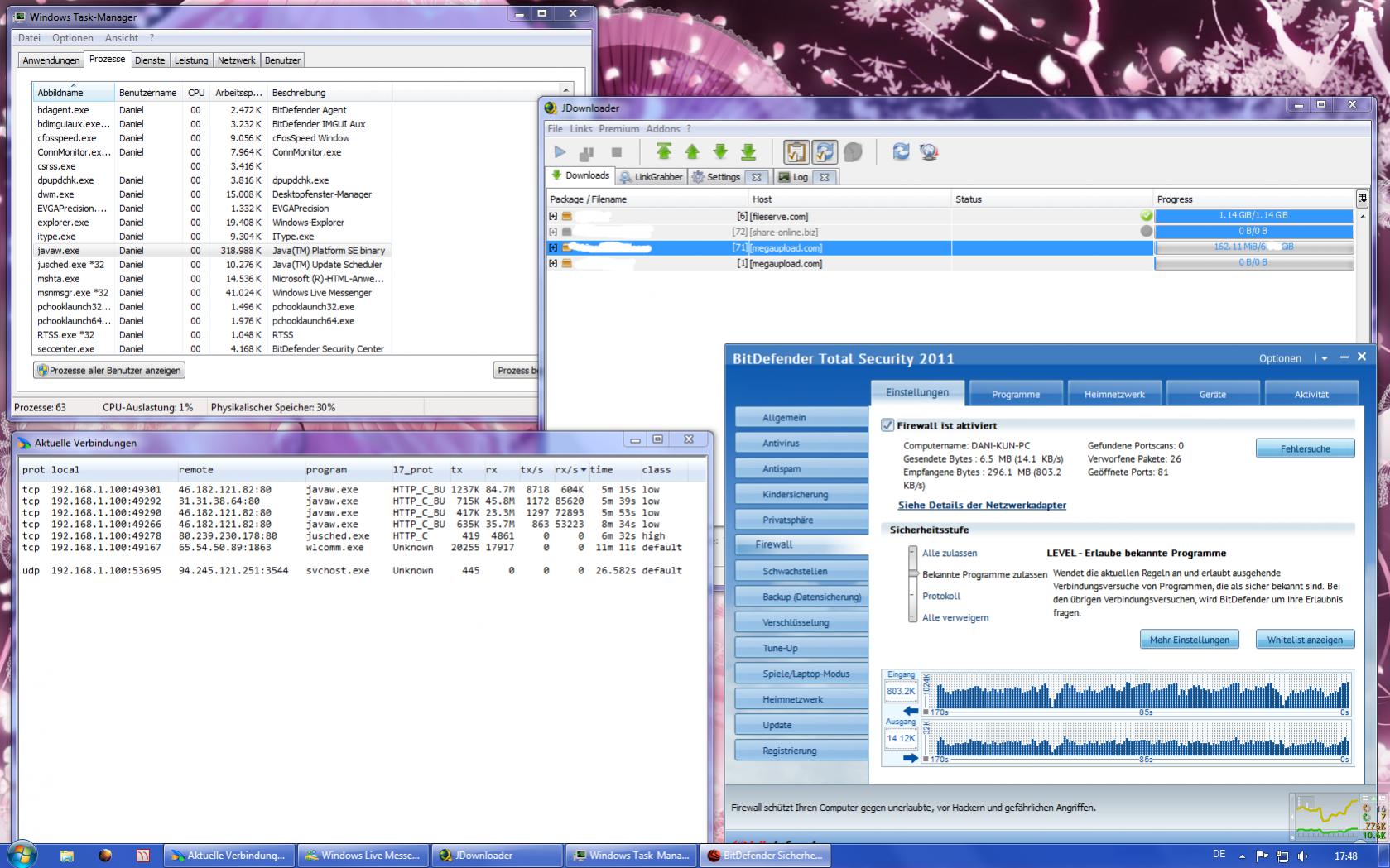Click the grey status circle for share-online.biz
This screenshot has width=1390, height=868.
[x=1146, y=232]
